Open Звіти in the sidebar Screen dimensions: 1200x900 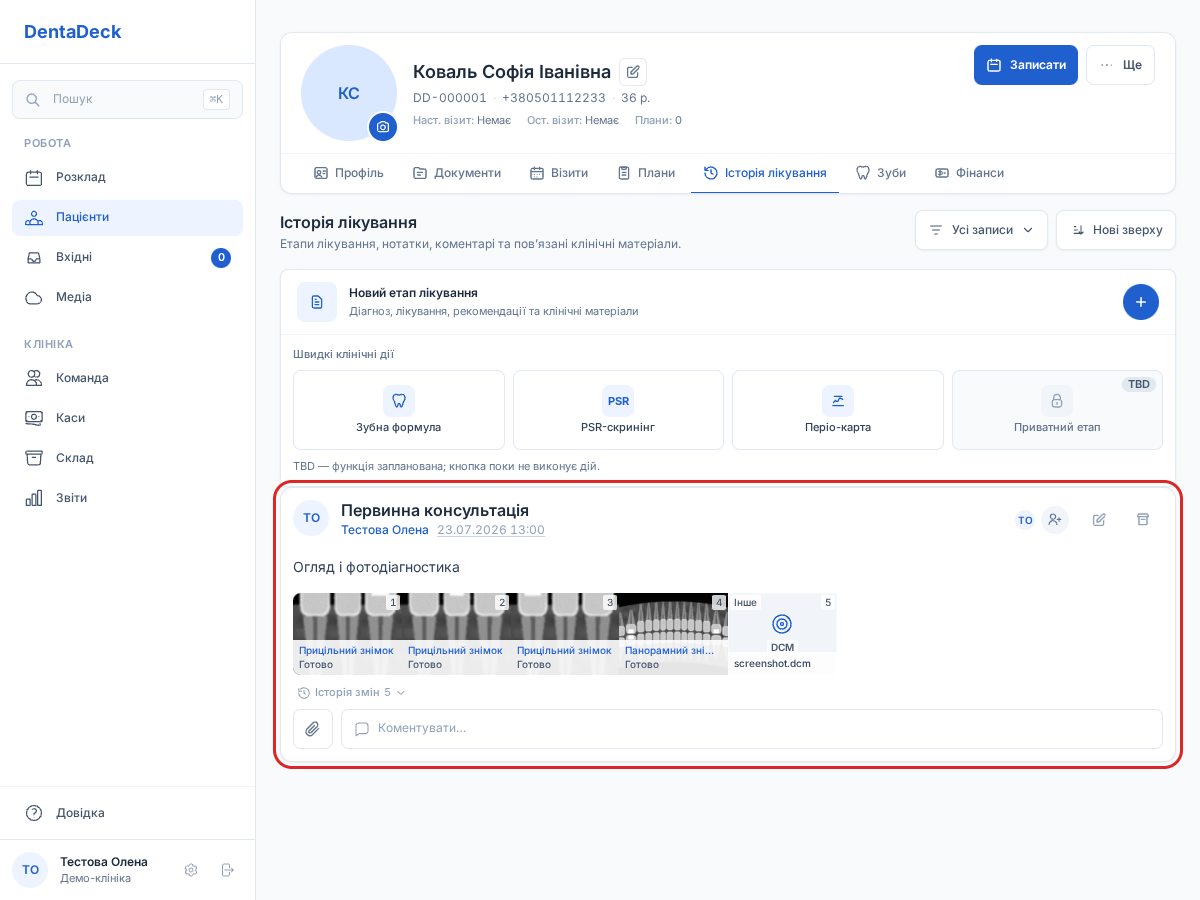point(127,498)
